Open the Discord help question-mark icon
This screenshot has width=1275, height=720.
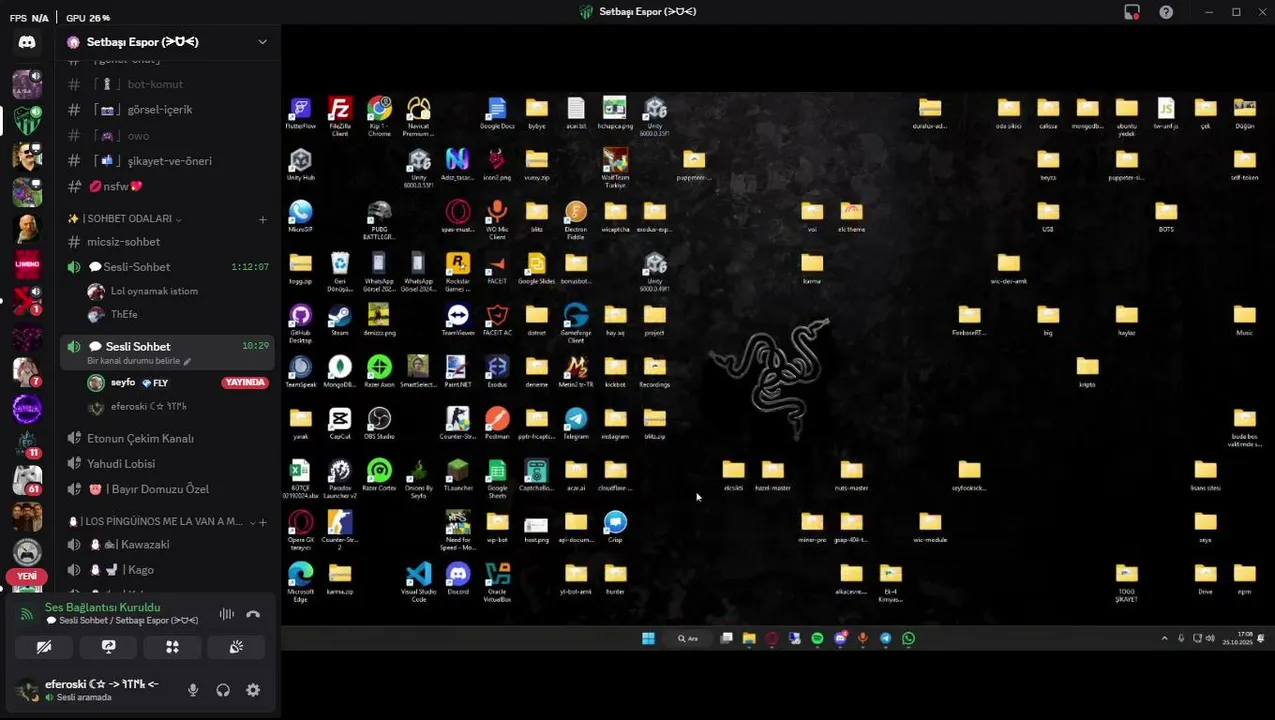1166,12
